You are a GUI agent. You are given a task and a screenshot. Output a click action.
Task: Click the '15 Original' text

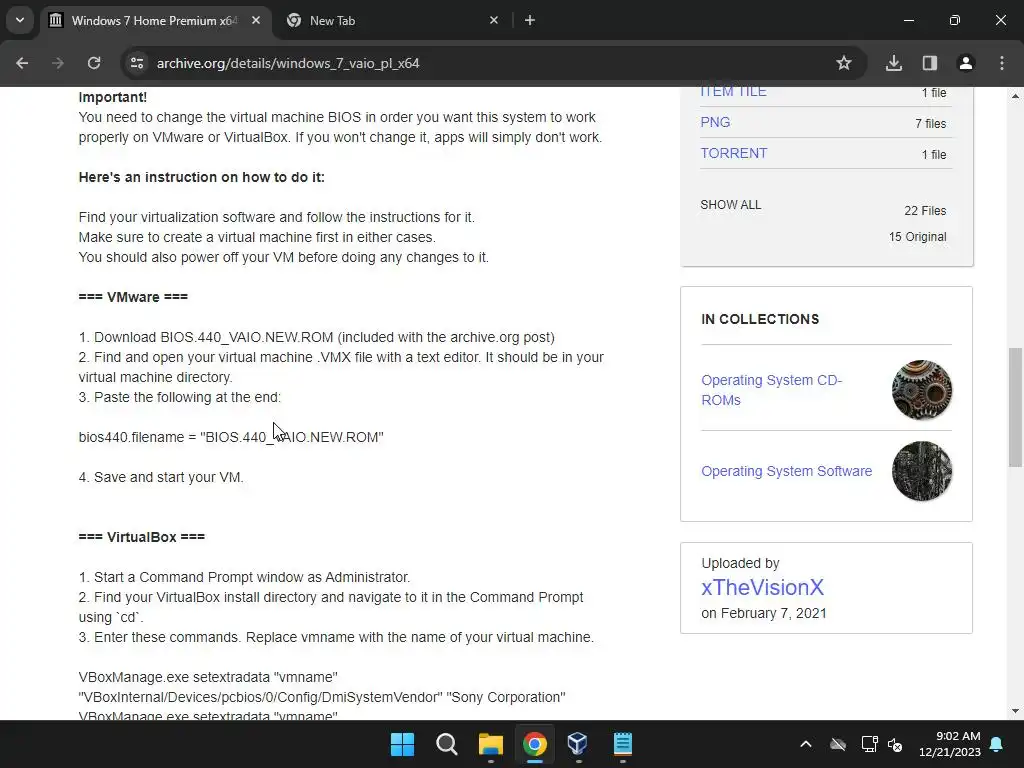tap(917, 236)
